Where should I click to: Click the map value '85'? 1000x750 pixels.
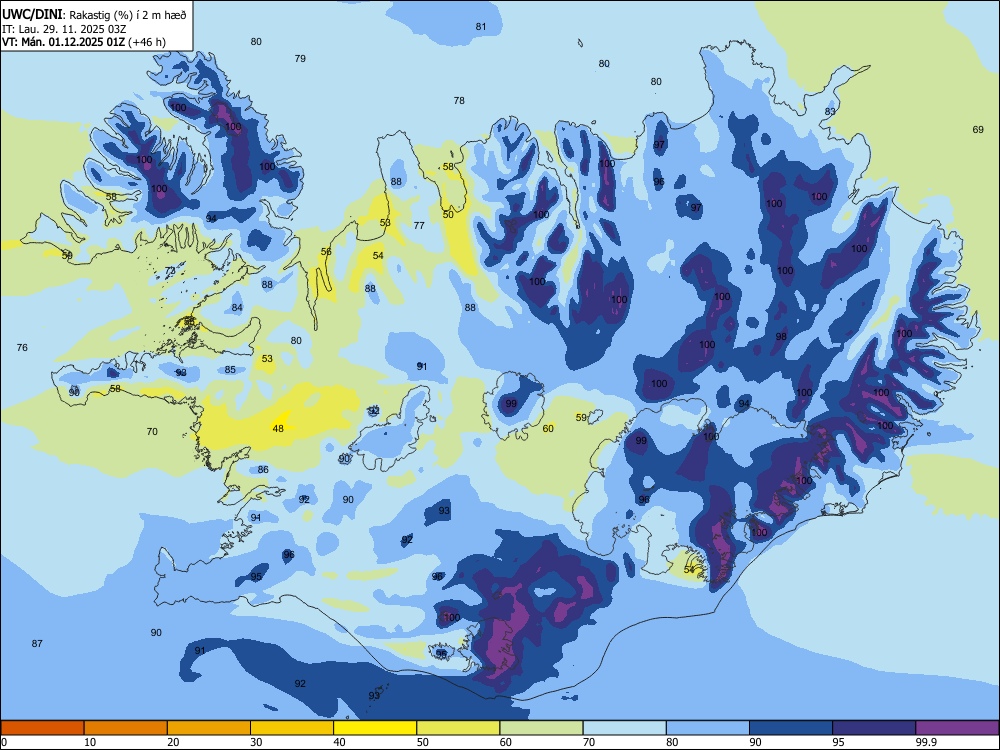pos(230,369)
